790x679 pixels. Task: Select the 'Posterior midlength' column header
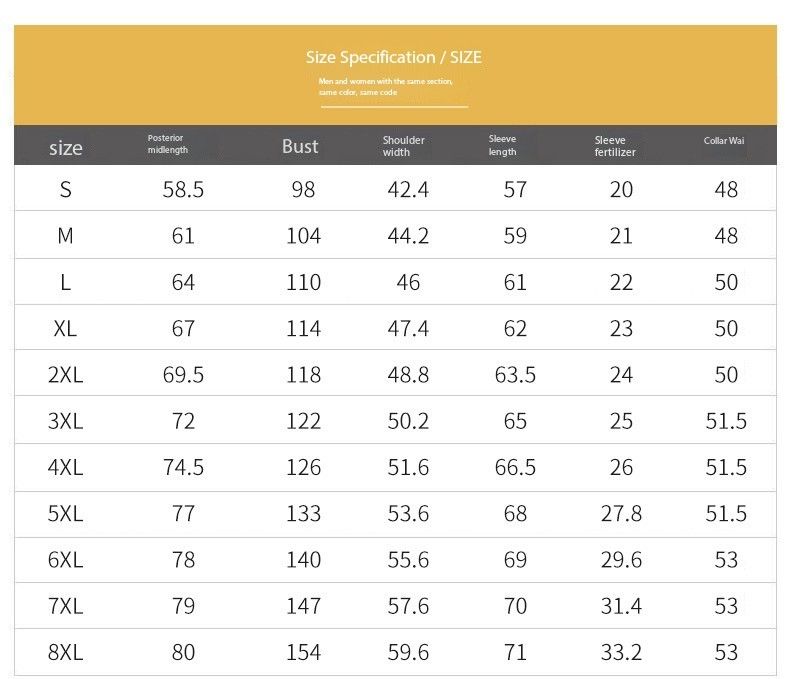[x=167, y=144]
